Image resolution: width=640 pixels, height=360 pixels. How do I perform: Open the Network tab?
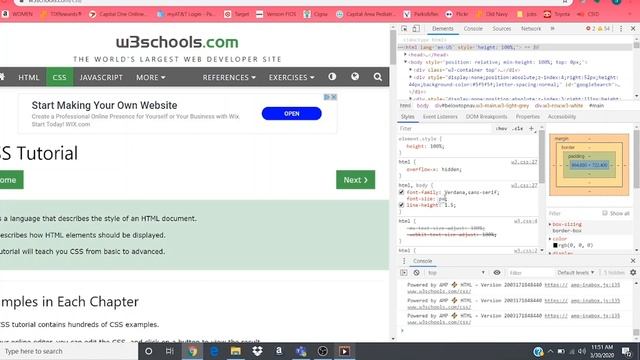pos(531,29)
